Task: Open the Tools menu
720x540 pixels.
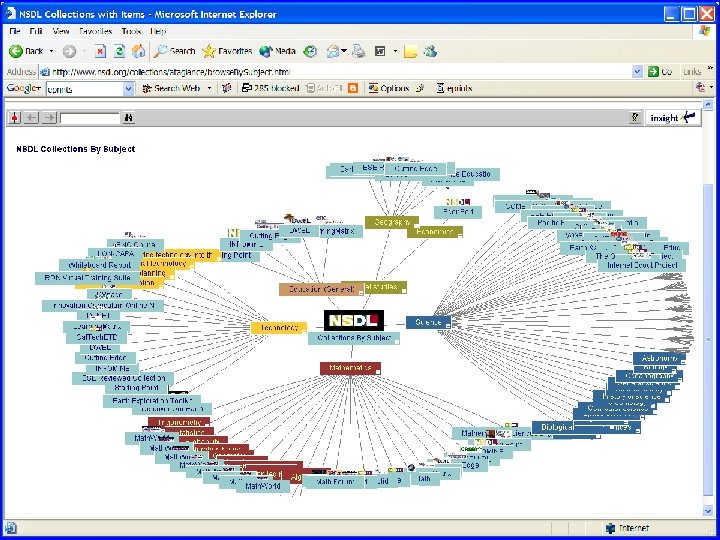Action: point(131,31)
